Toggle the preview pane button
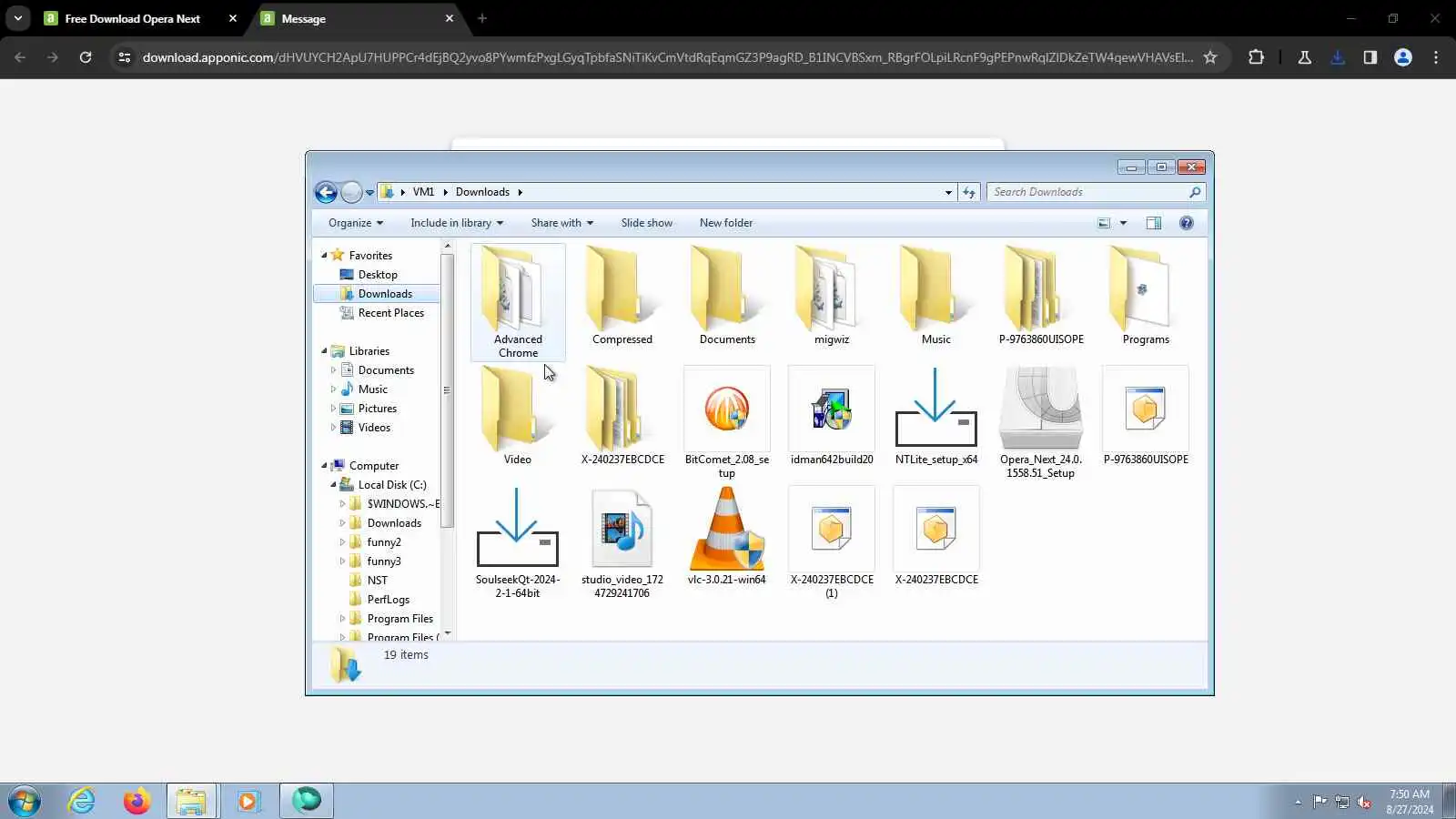Screen dimensions: 1456x819 point(1153,223)
